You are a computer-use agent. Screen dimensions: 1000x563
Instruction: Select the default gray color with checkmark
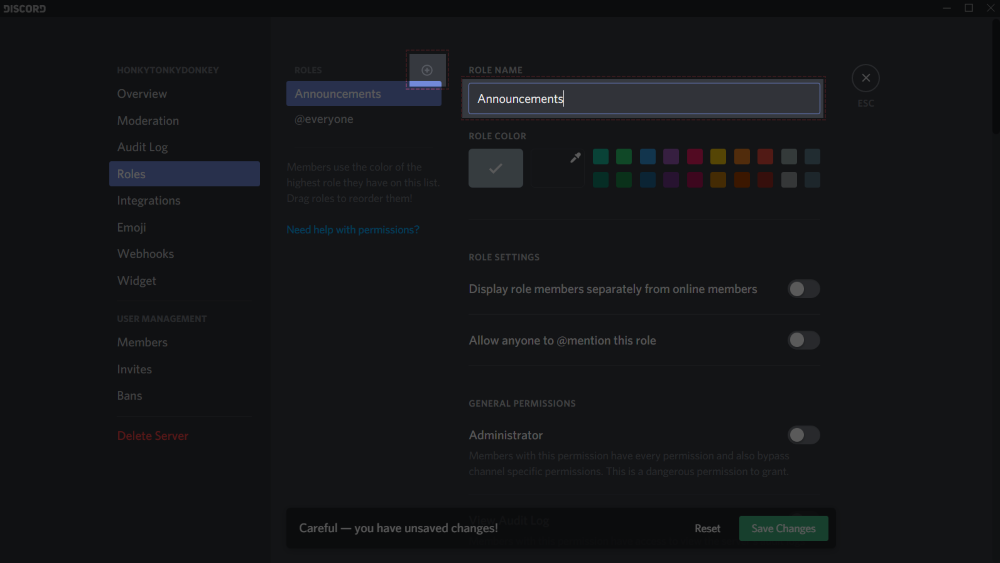496,168
